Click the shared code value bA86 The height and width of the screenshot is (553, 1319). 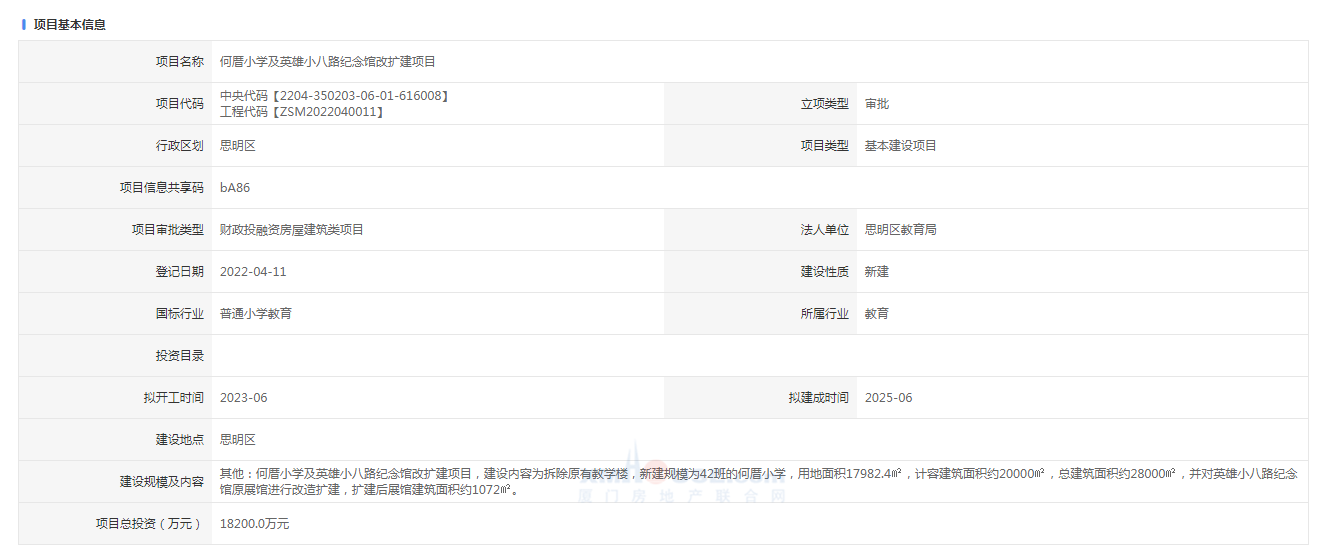(234, 188)
